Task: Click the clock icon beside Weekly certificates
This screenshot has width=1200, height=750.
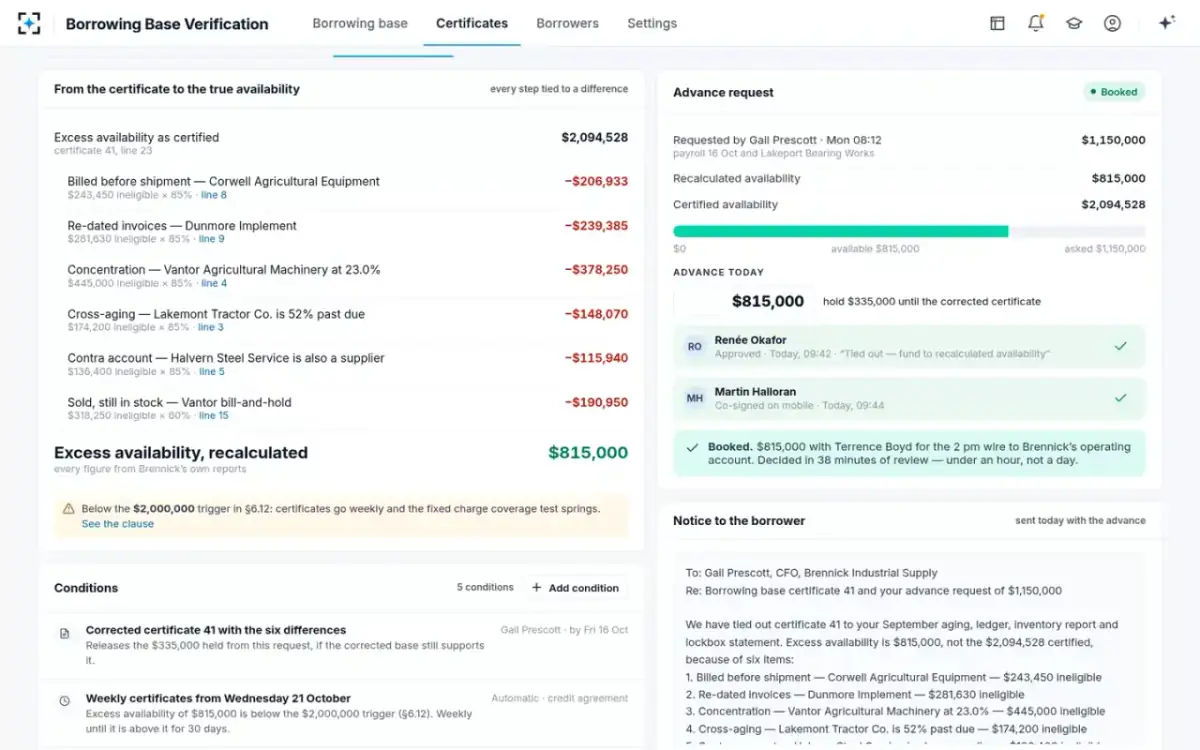Action: click(65, 702)
